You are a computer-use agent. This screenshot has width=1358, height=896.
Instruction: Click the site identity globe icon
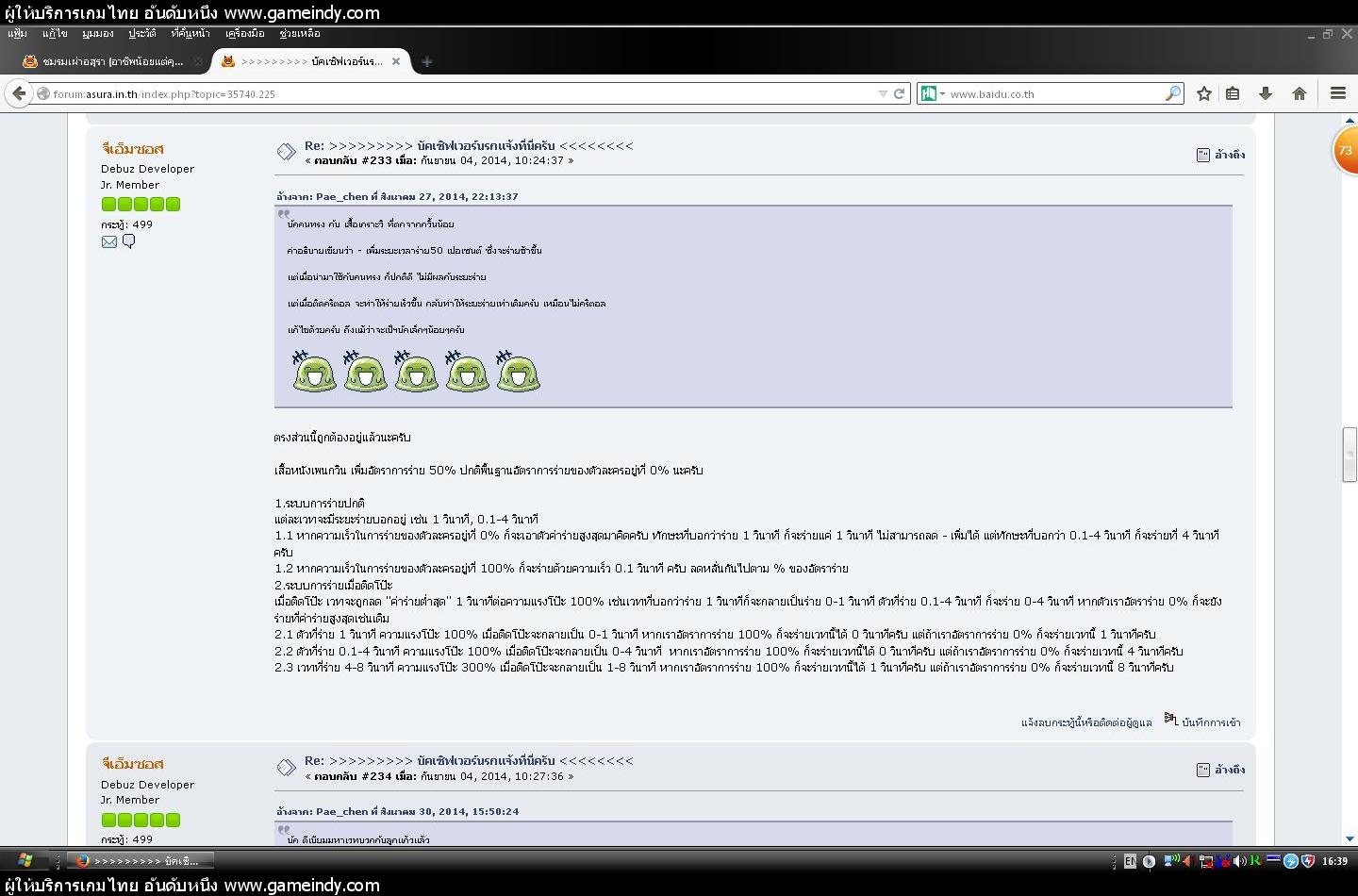pyautogui.click(x=43, y=93)
